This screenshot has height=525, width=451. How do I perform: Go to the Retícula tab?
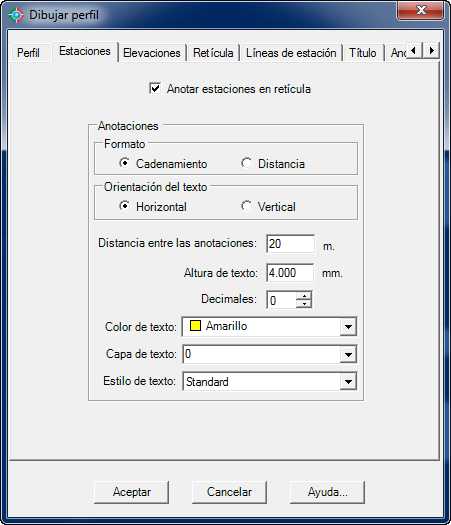click(x=213, y=53)
